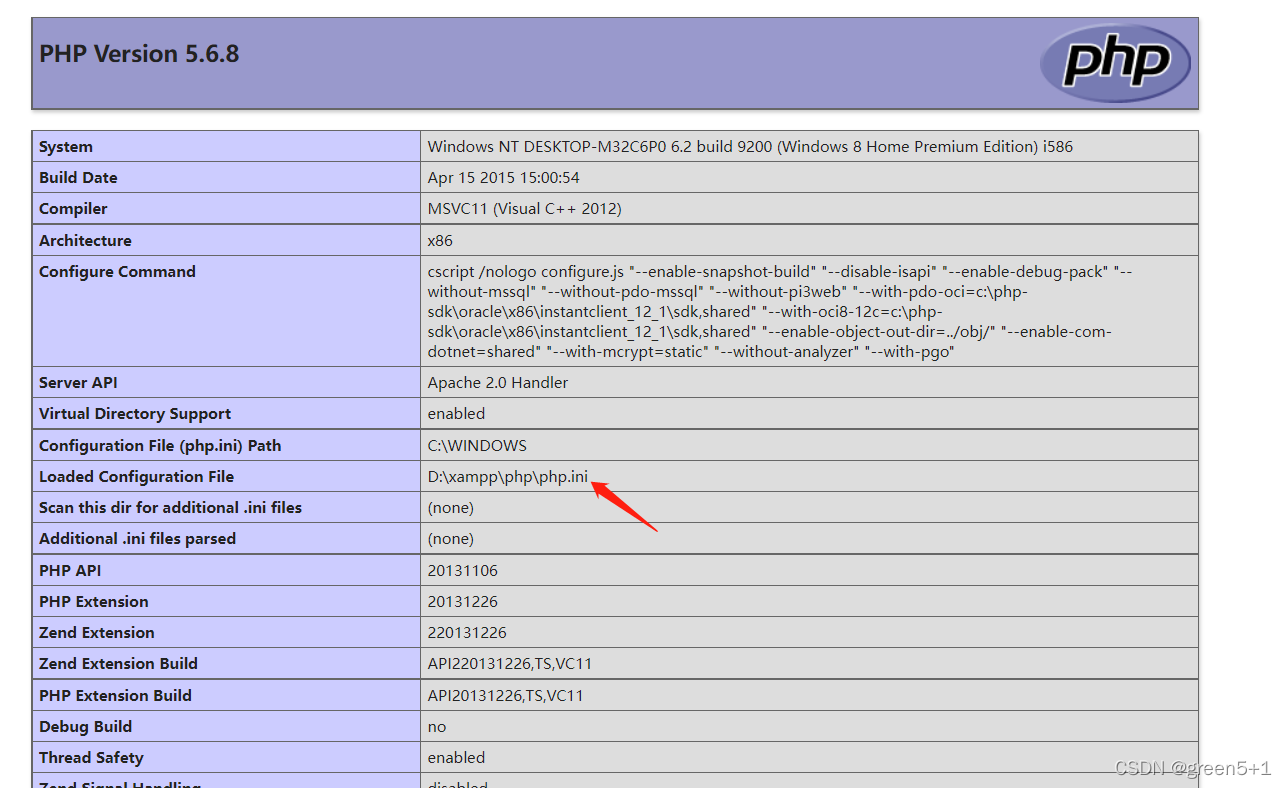Image resolution: width=1287 pixels, height=788 pixels.
Task: Click the "PHP Extension" label
Action: [x=94, y=602]
